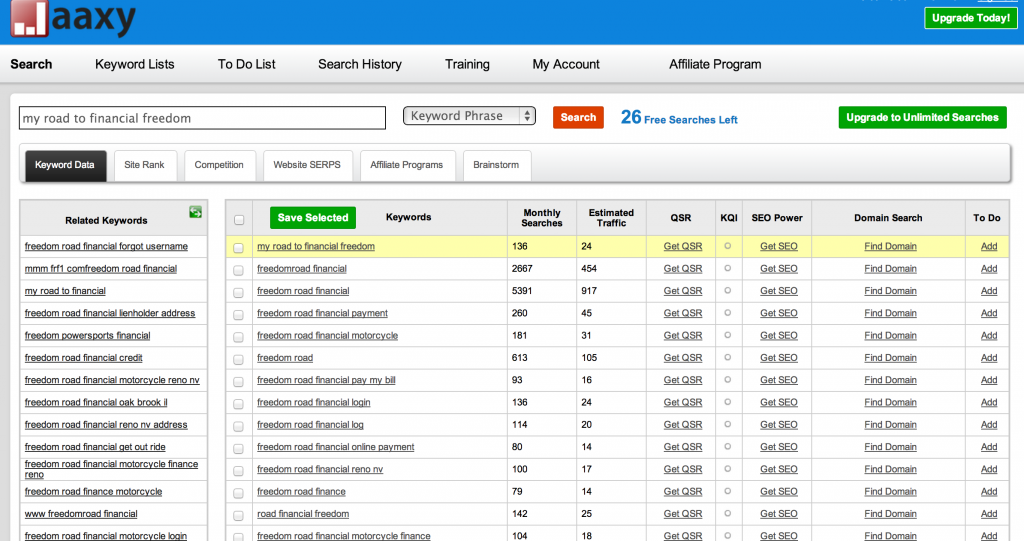1024x541 pixels.
Task: Toggle the select-all checkbox in table header
Action: click(x=238, y=220)
